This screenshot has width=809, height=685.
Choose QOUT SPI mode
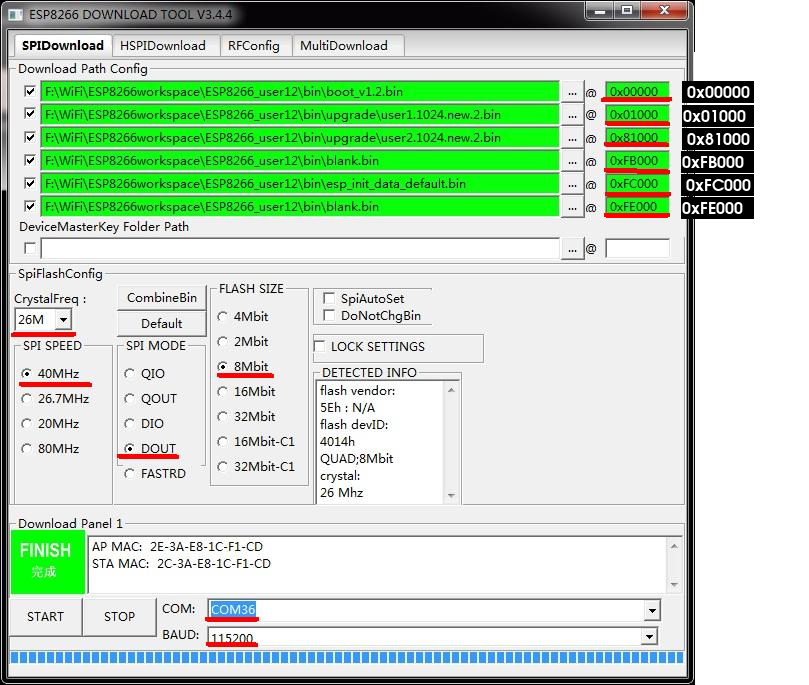pos(151,399)
